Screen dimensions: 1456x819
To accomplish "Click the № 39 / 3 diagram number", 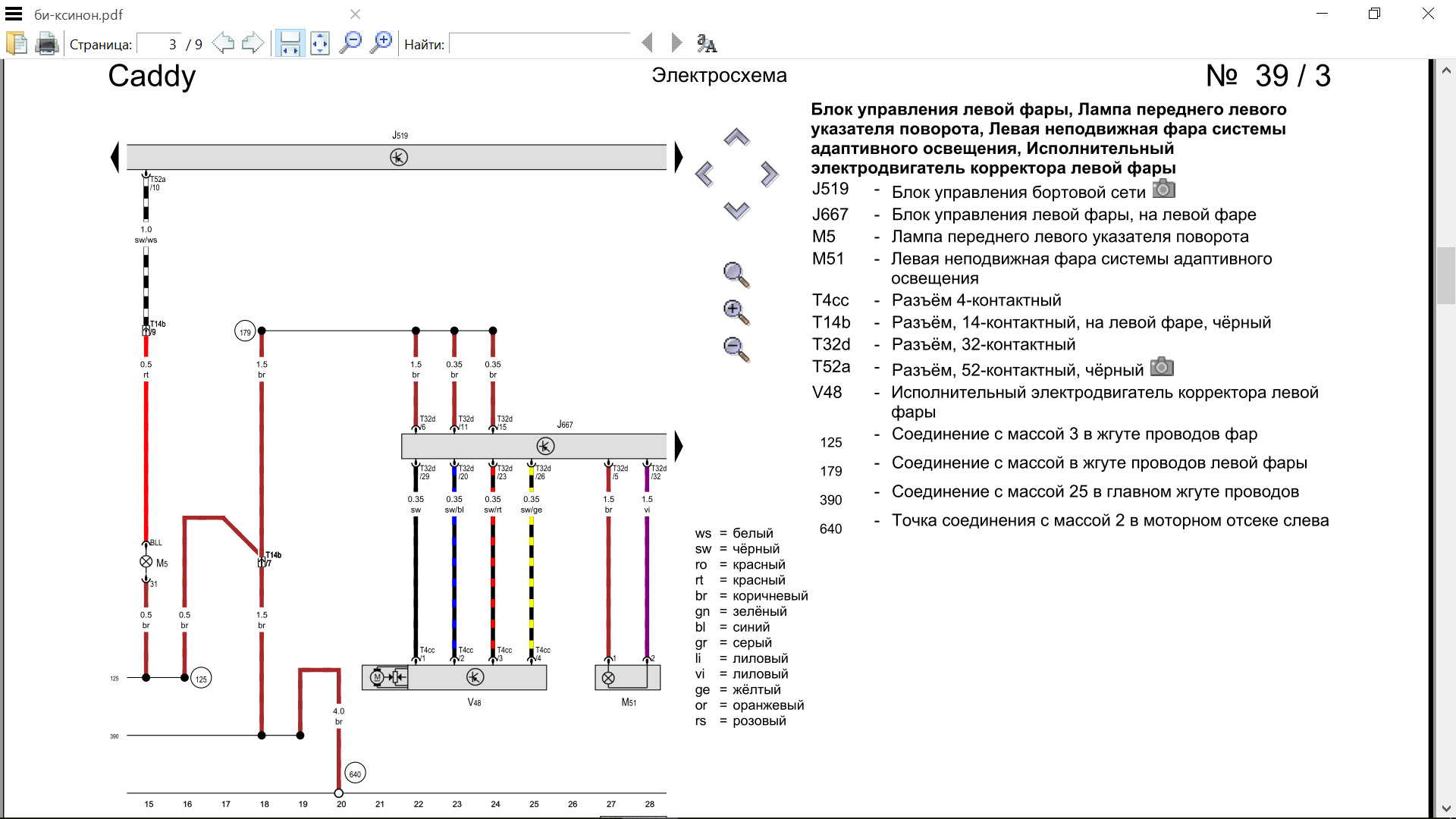I will pos(1268,76).
